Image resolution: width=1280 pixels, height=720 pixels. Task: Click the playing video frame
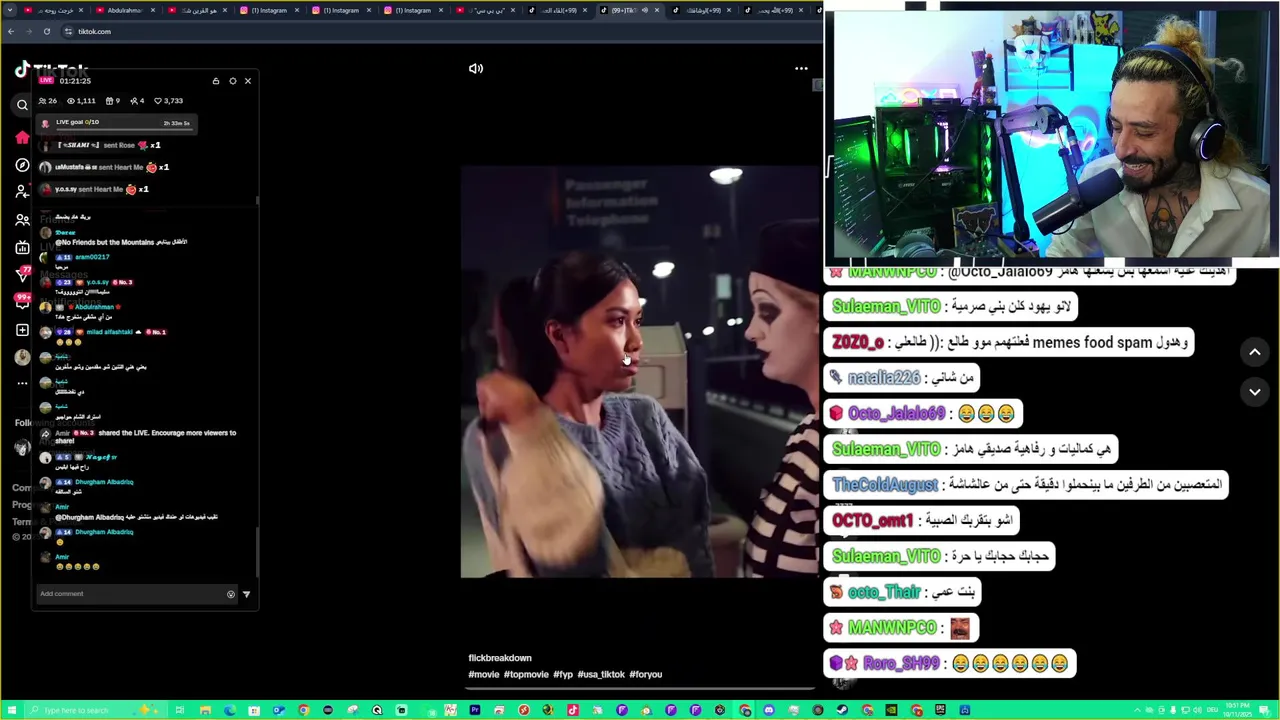click(x=639, y=372)
